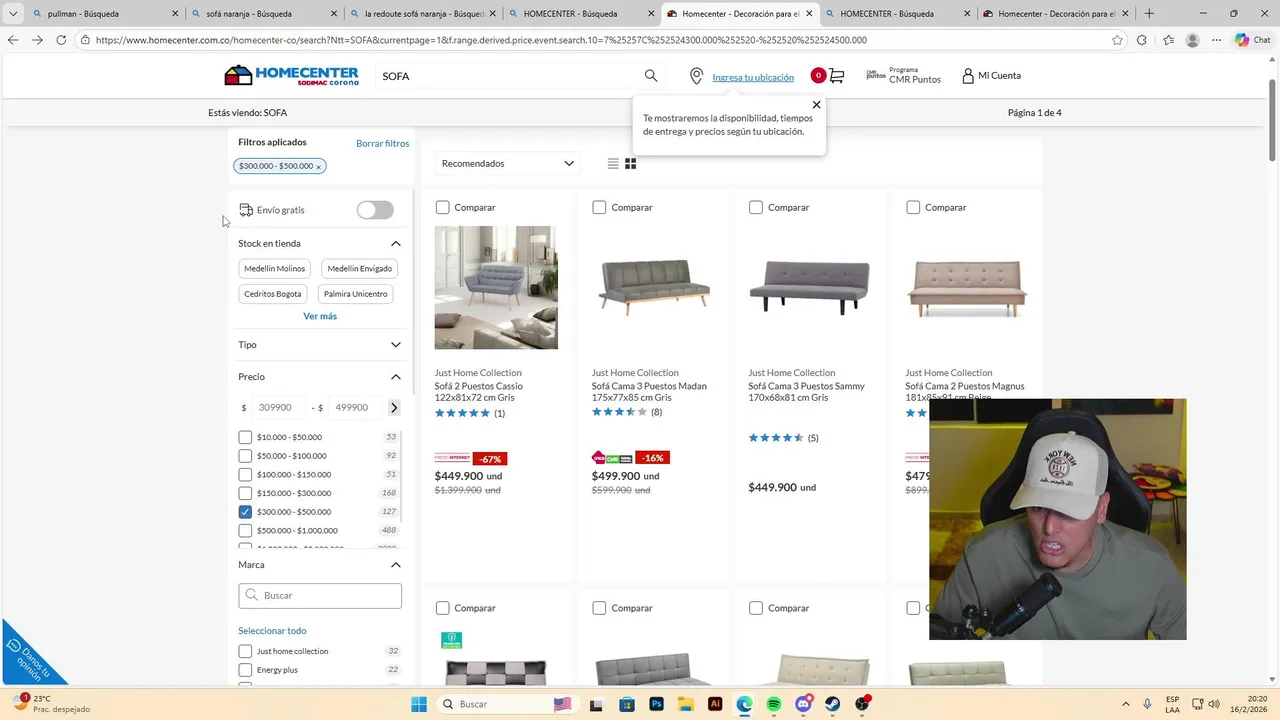Open browser tab list dropdown arrow

(x=13, y=14)
